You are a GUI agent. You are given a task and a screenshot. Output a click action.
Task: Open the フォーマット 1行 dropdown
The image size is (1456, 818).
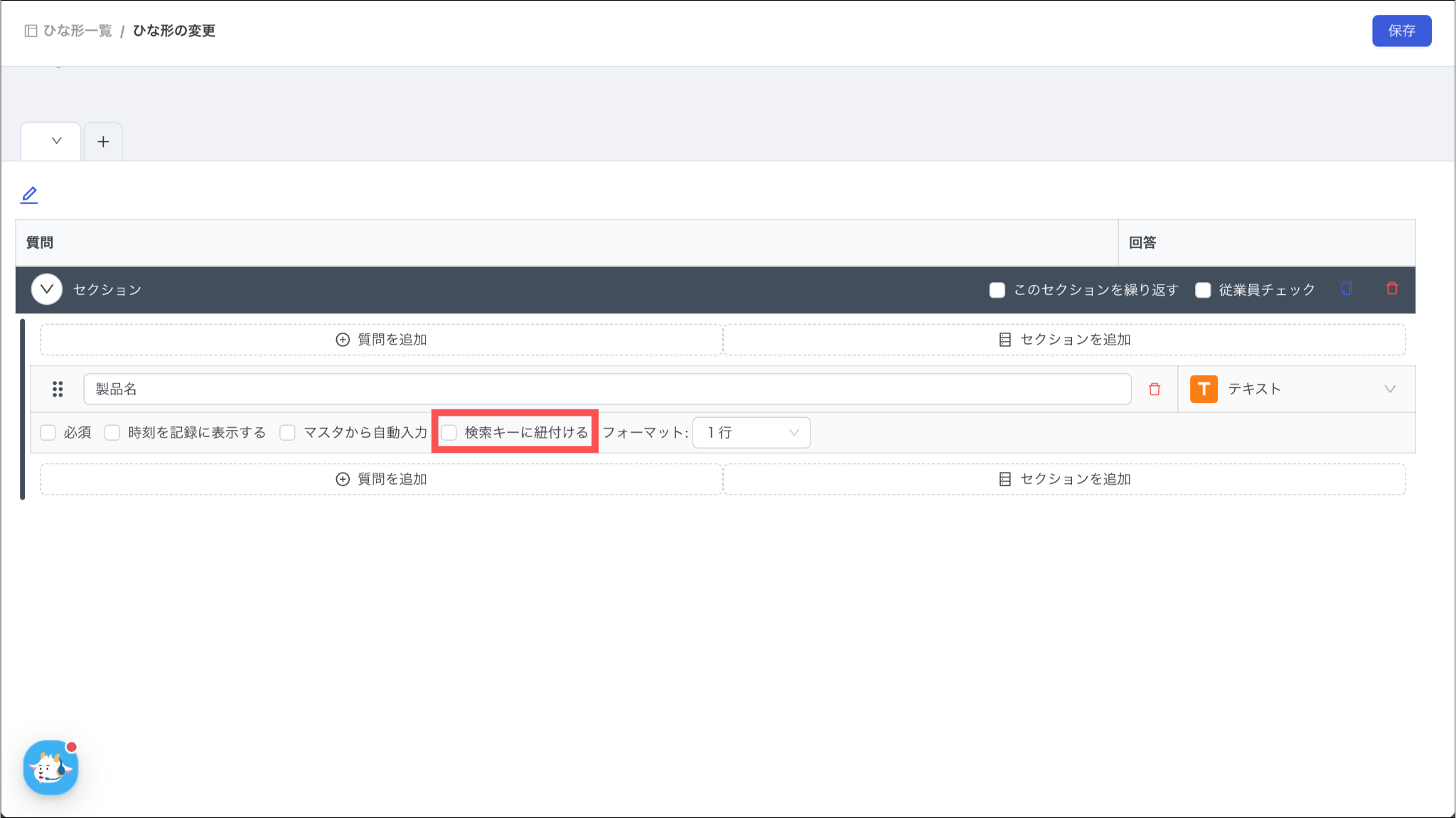pyautogui.click(x=751, y=433)
